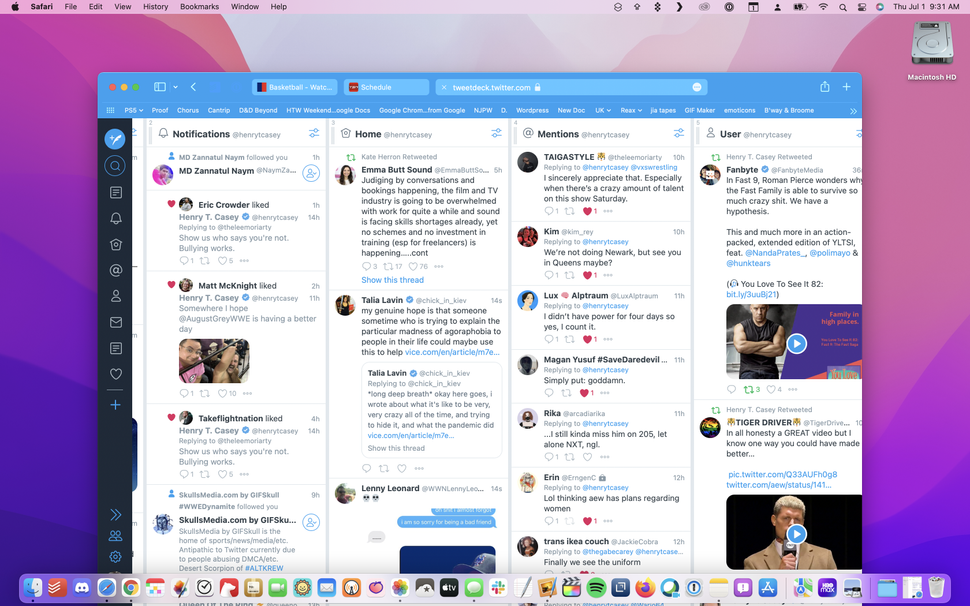This screenshot has width=970, height=606.
Task: Collapse the TweetDeck navigation sidebar
Action: 115,514
